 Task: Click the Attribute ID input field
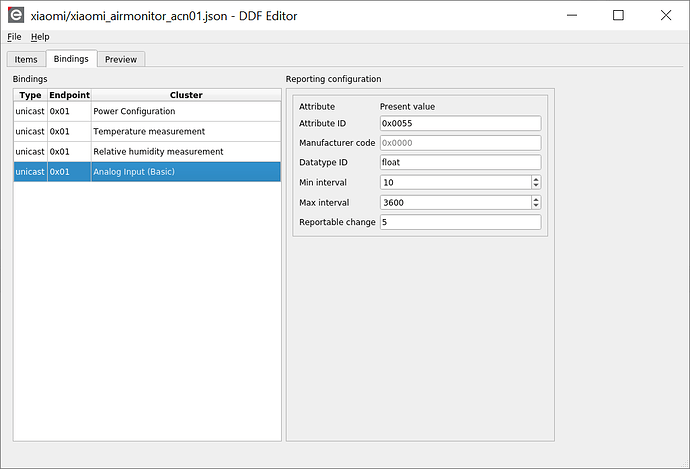tap(460, 123)
